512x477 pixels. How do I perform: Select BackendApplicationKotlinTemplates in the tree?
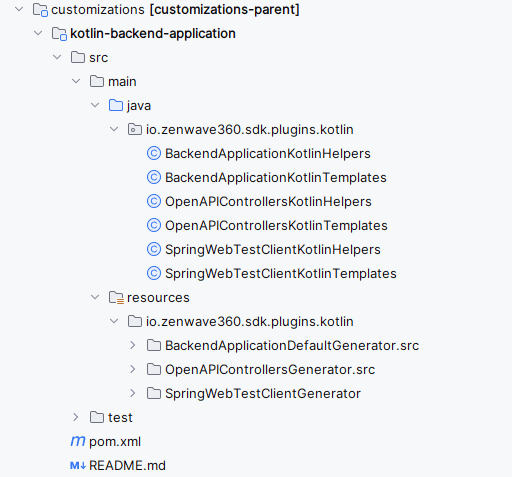coord(276,177)
